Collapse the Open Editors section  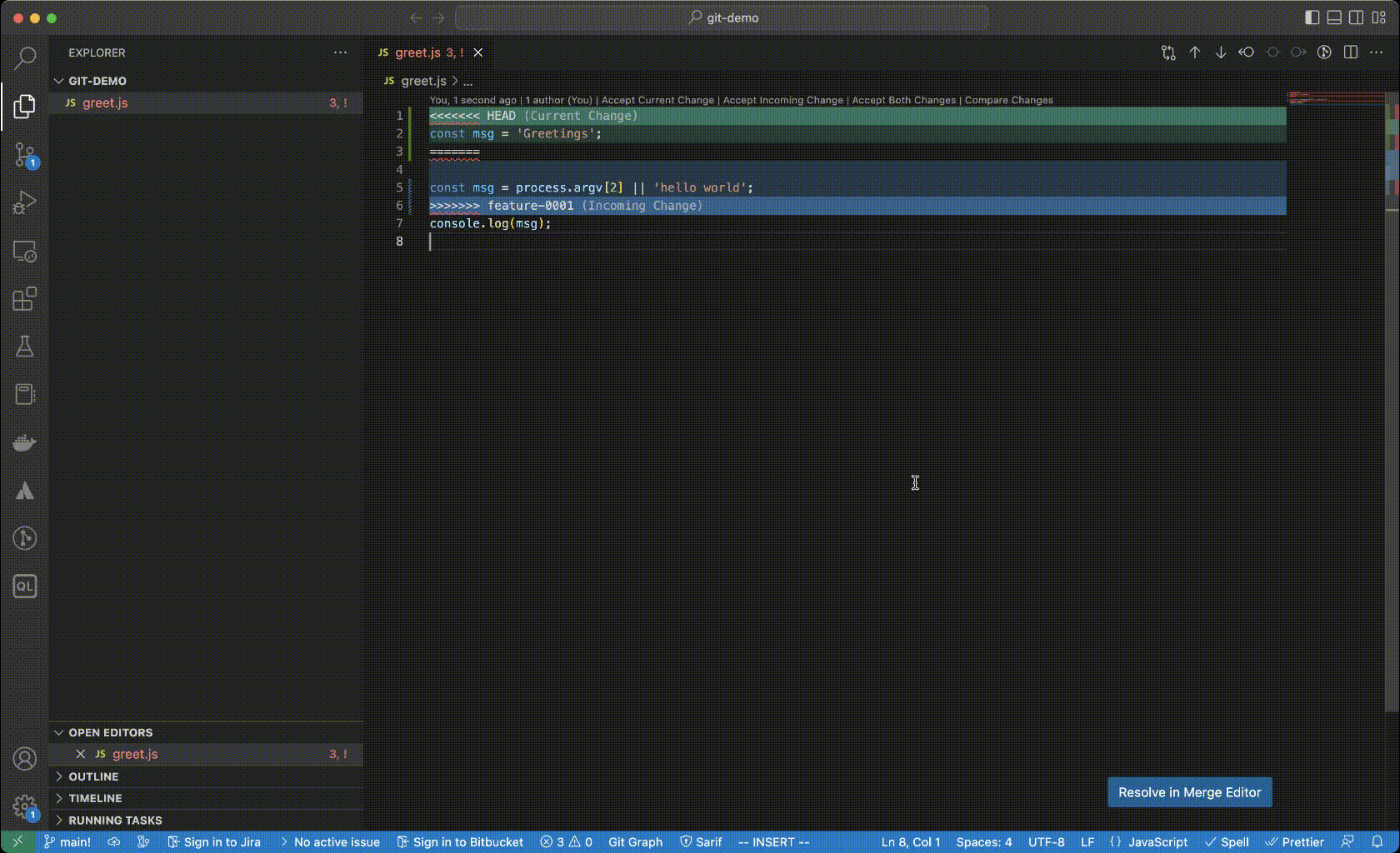[206, 732]
